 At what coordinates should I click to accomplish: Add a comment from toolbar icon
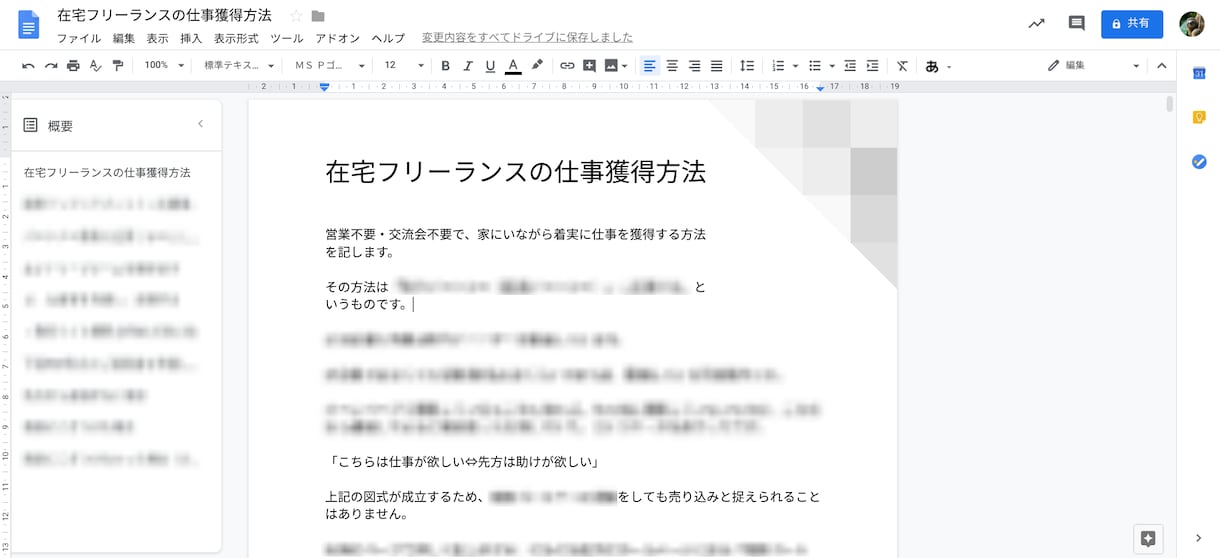589,66
